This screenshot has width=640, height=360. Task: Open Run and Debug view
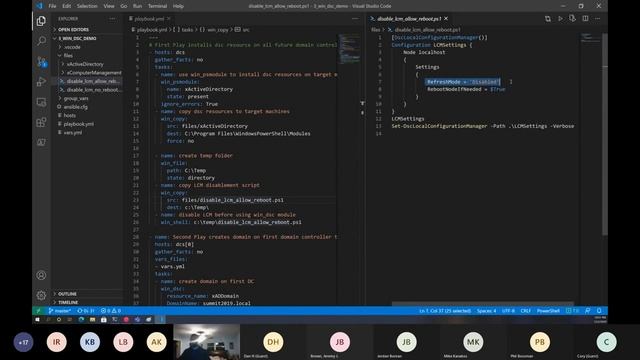(41, 82)
